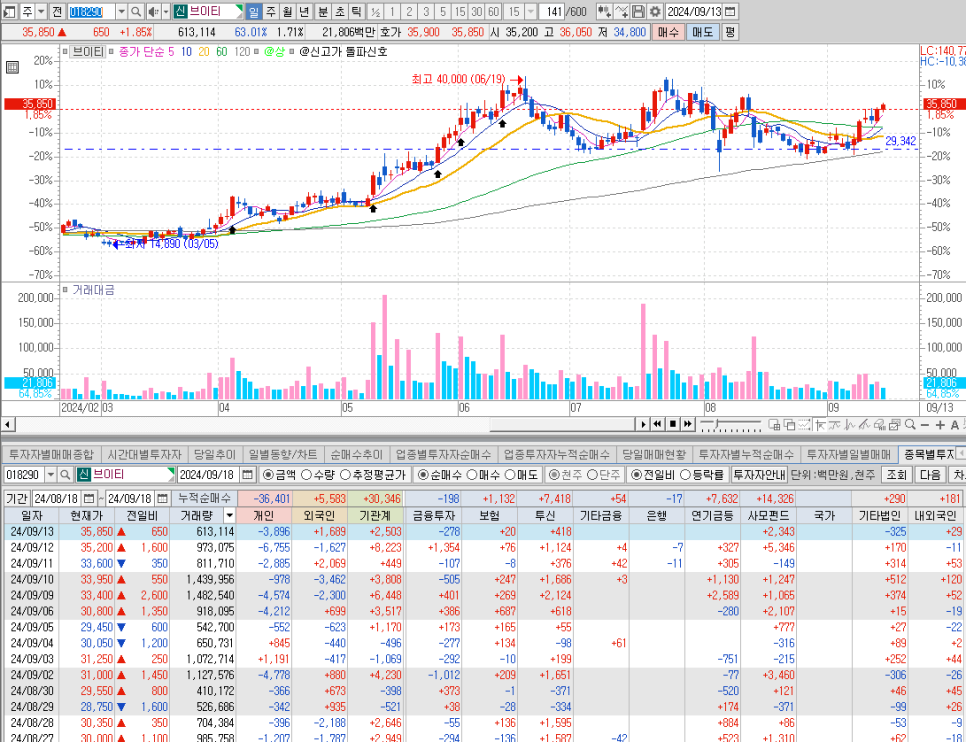Expand stock code dropdown in lower panel

(50, 475)
